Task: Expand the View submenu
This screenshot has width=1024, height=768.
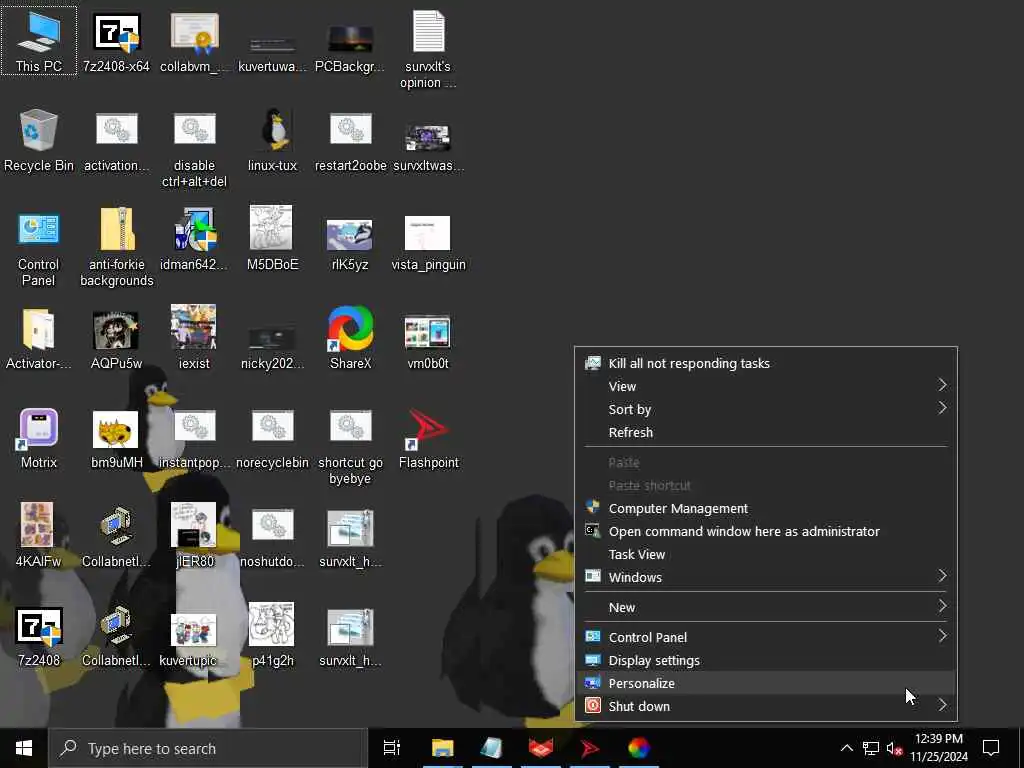Action: coord(766,386)
